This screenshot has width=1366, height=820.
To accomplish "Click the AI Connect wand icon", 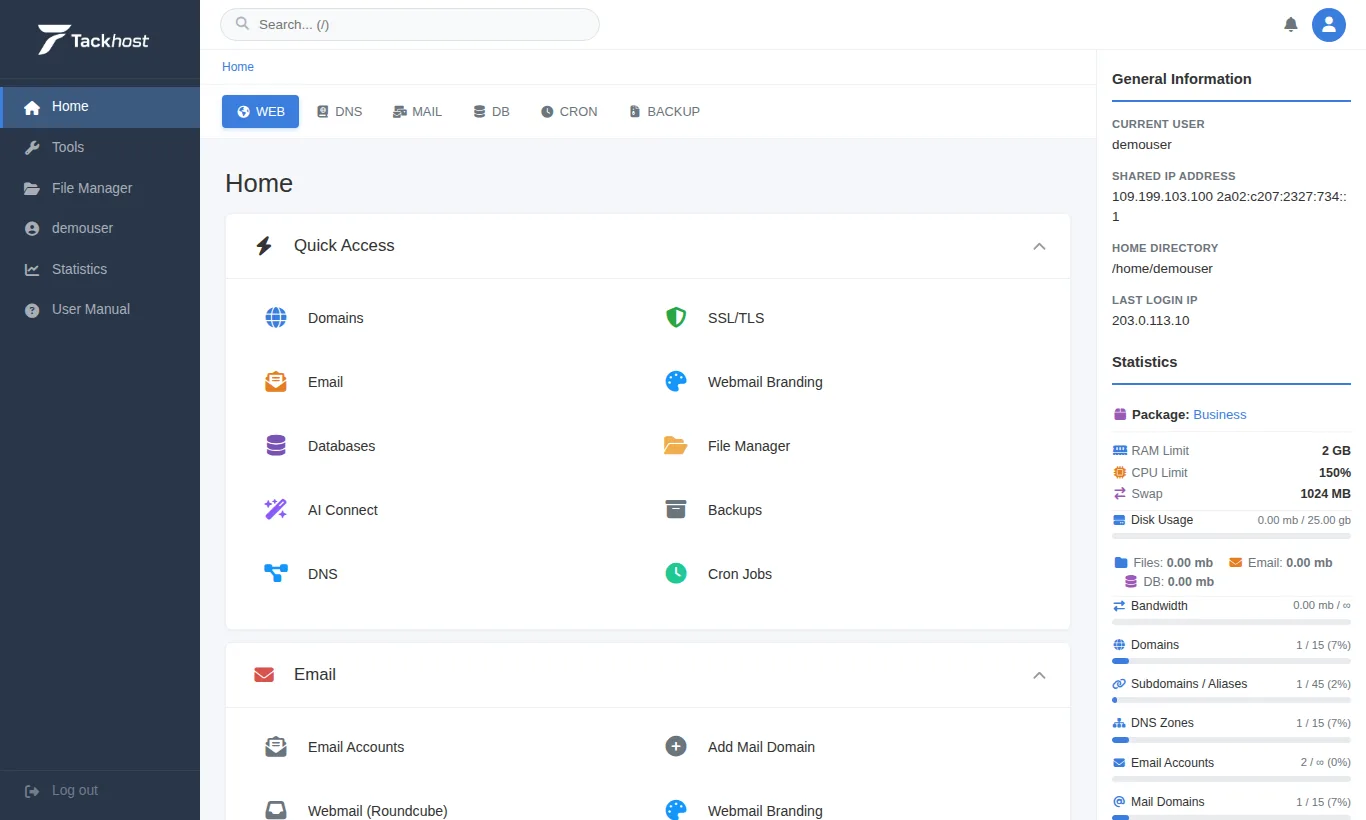I will pos(276,510).
